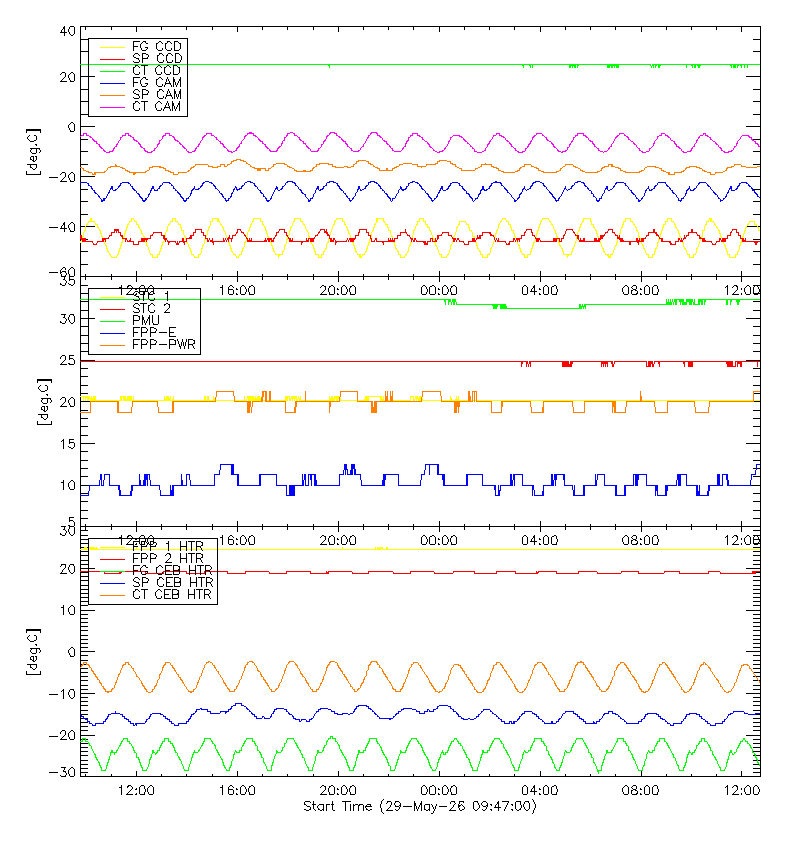Click the FPP 2 HTR legend label
This screenshot has height=850, width=800.
(168, 559)
